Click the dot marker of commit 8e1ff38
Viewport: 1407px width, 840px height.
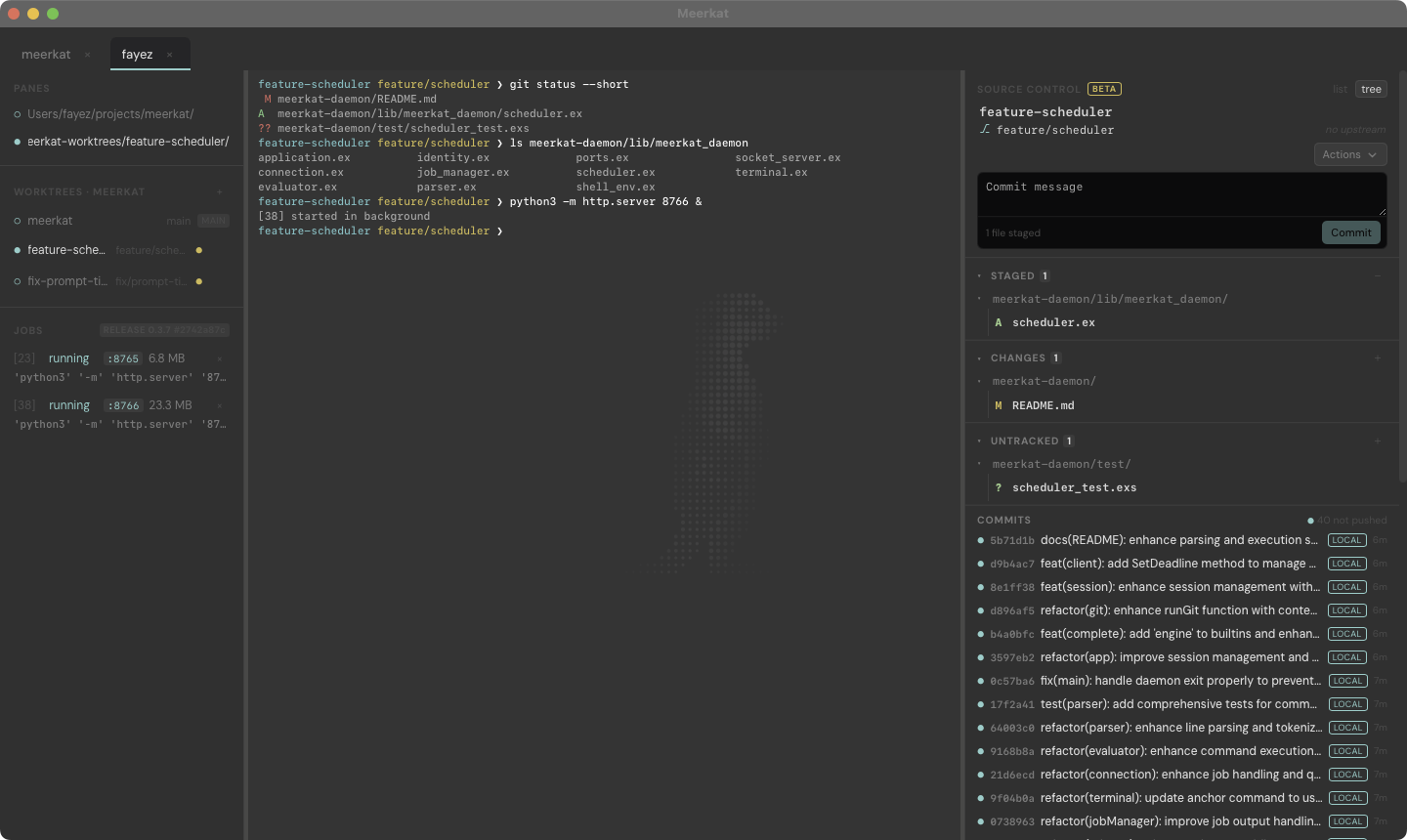pos(981,587)
